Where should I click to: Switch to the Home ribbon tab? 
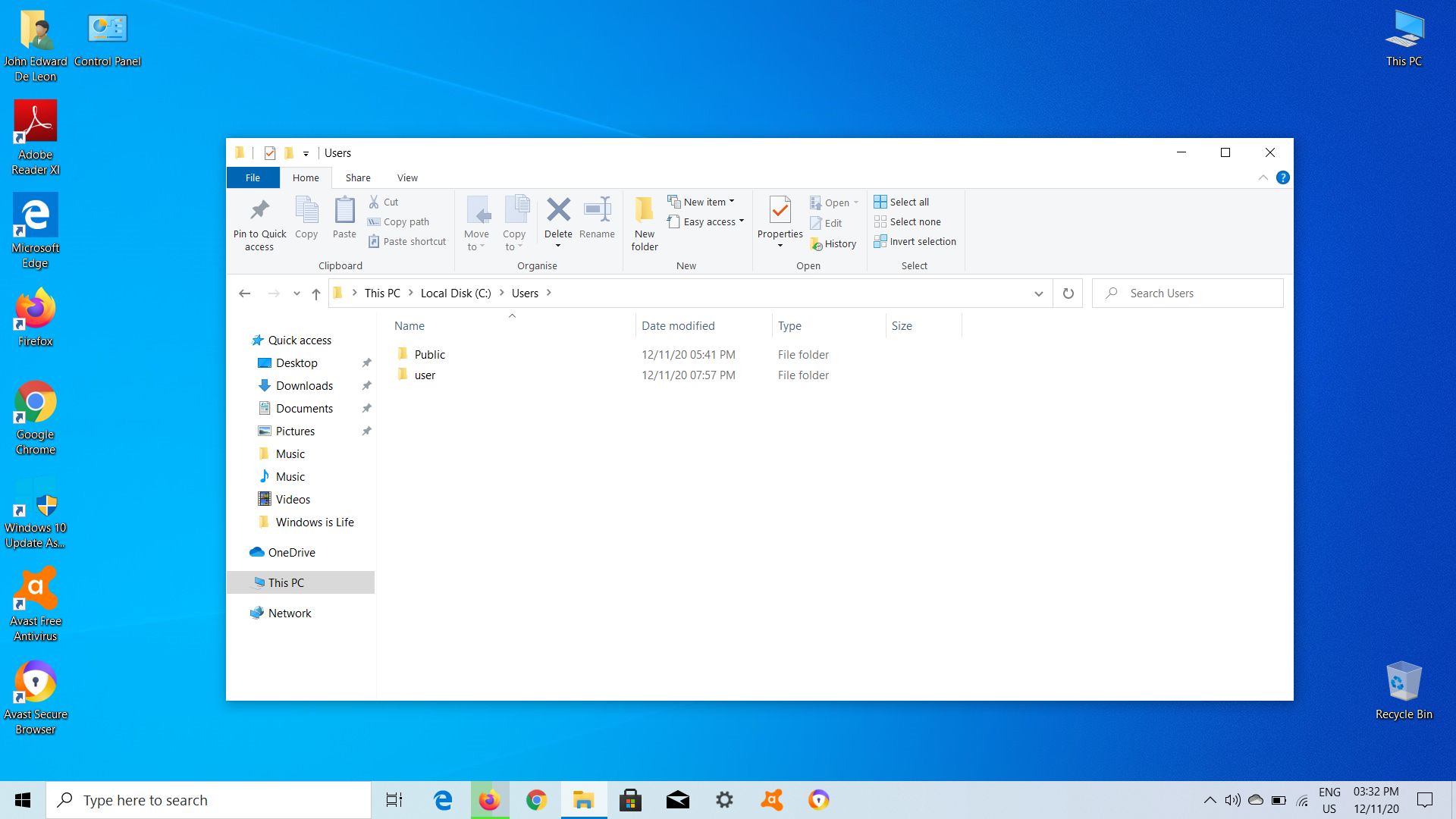306,177
